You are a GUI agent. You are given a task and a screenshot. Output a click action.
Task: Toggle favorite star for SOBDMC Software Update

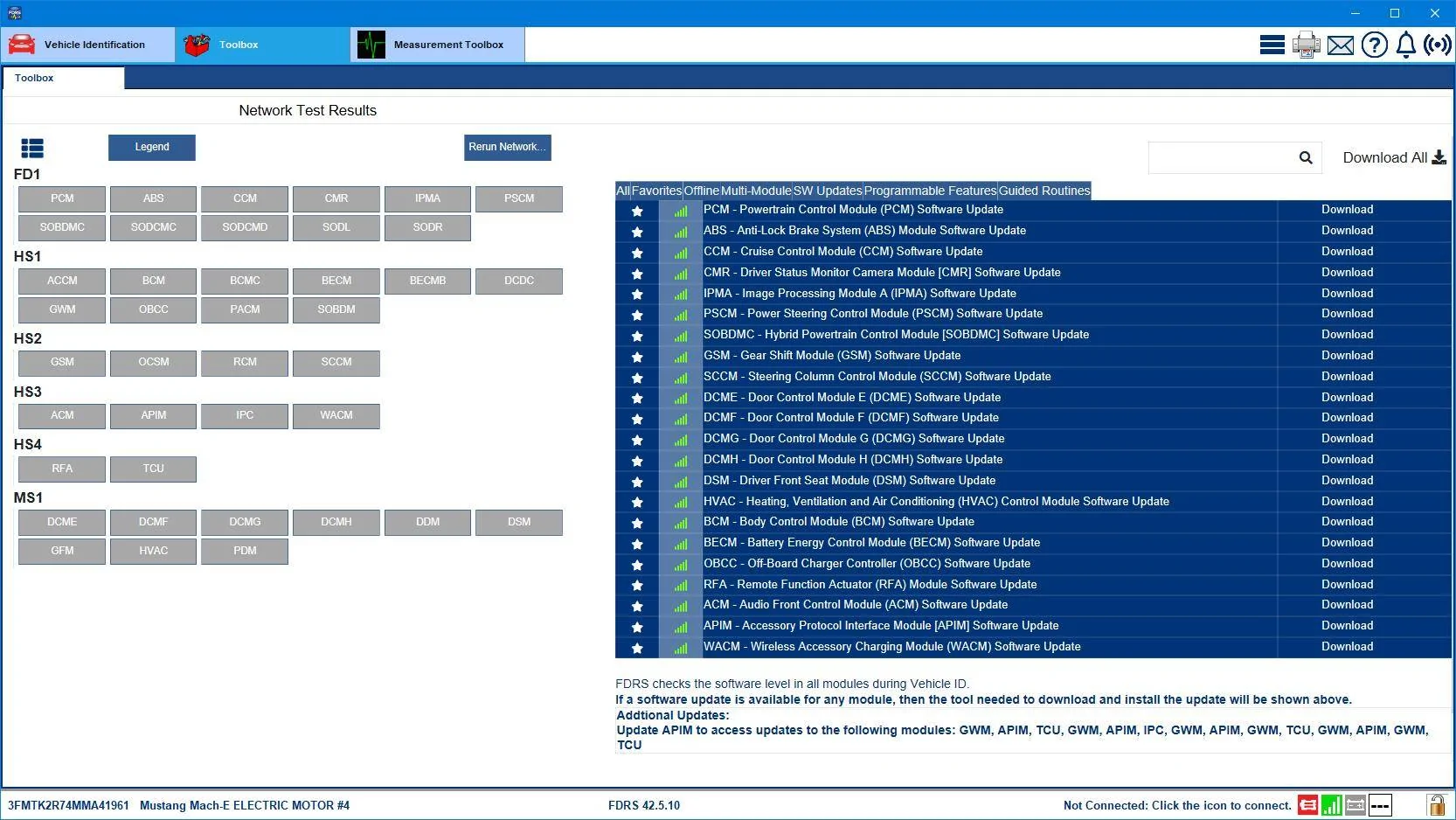point(637,336)
